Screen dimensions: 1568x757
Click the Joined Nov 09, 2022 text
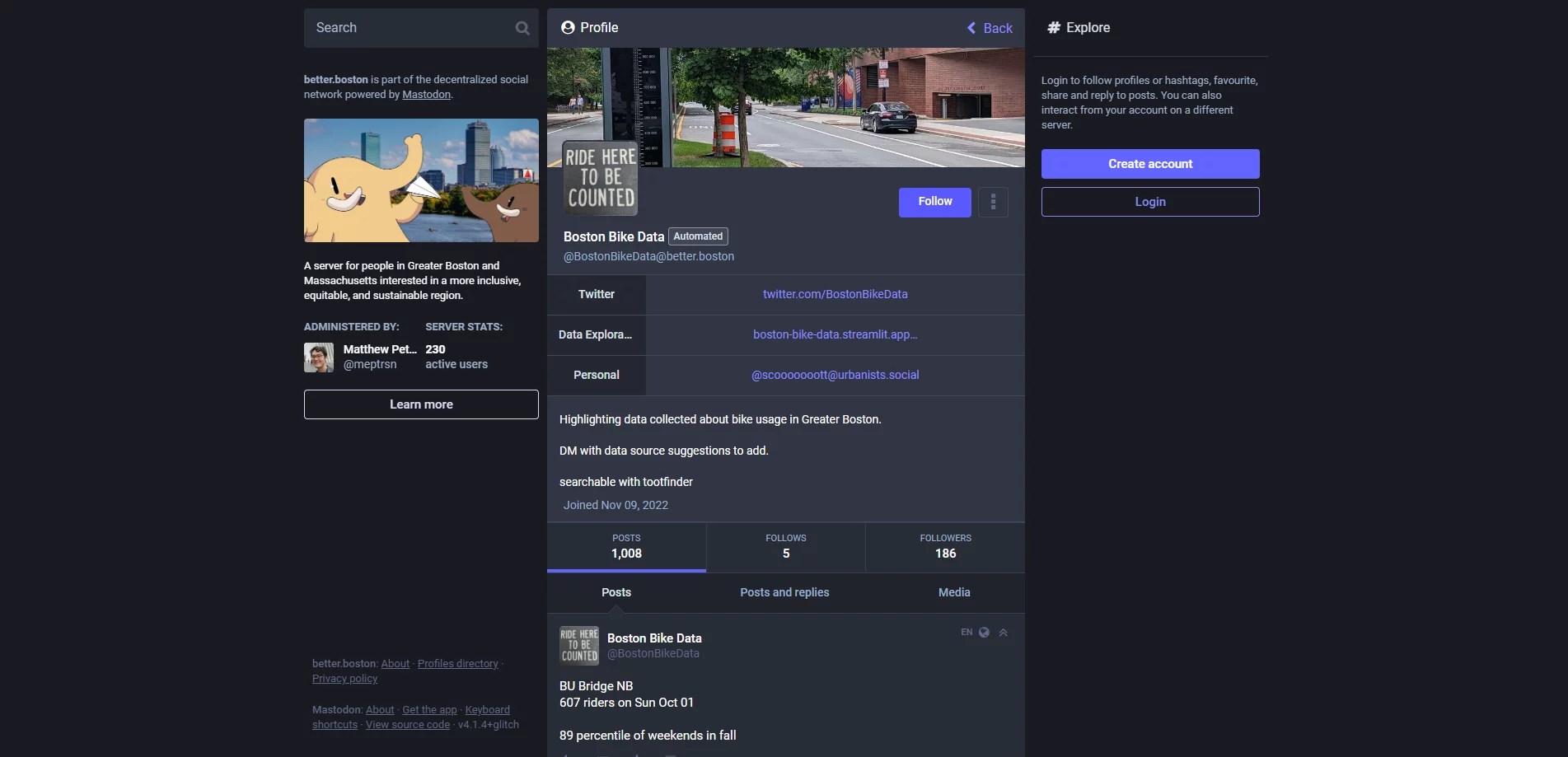[615, 505]
